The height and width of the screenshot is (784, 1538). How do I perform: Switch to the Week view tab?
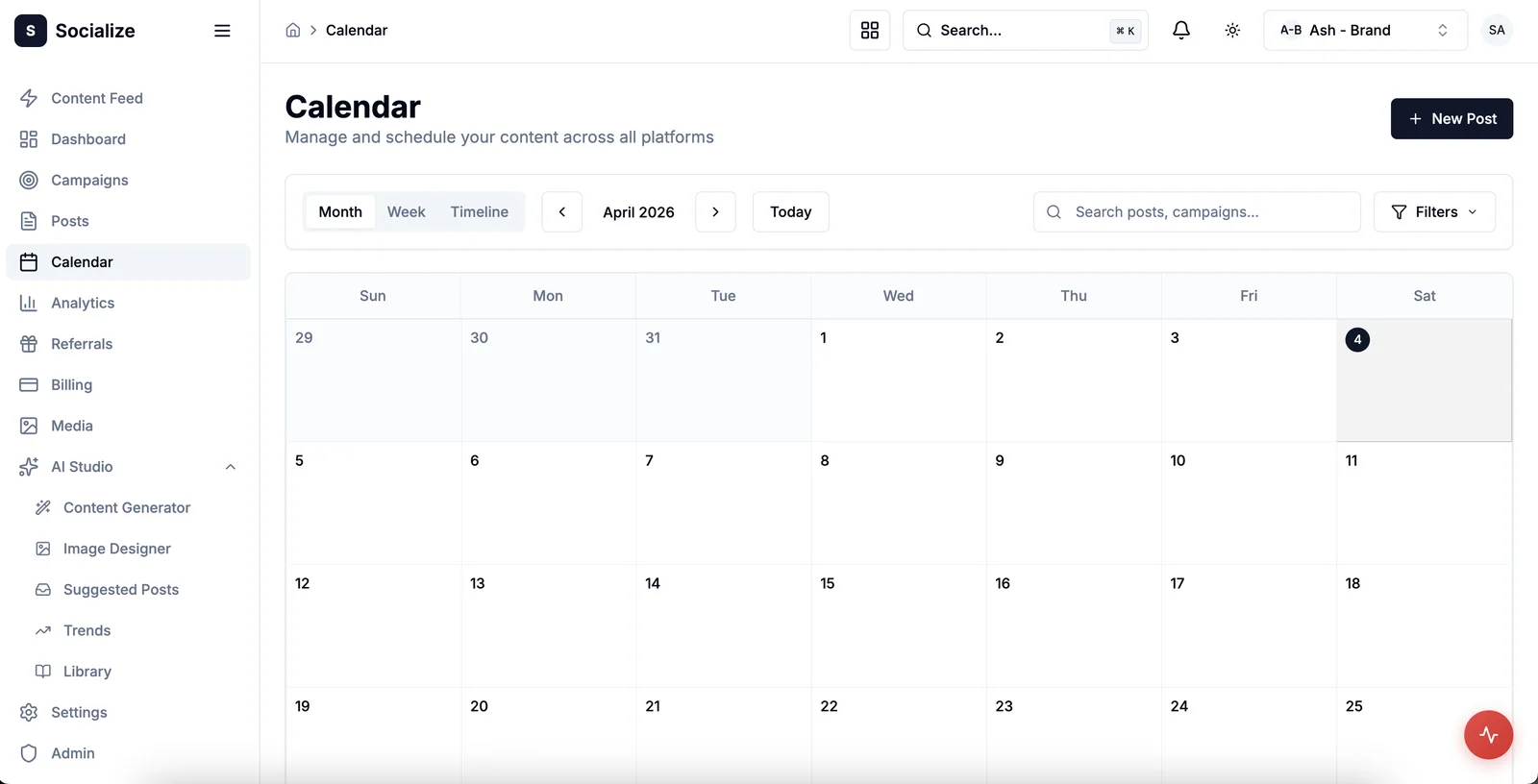pos(406,212)
